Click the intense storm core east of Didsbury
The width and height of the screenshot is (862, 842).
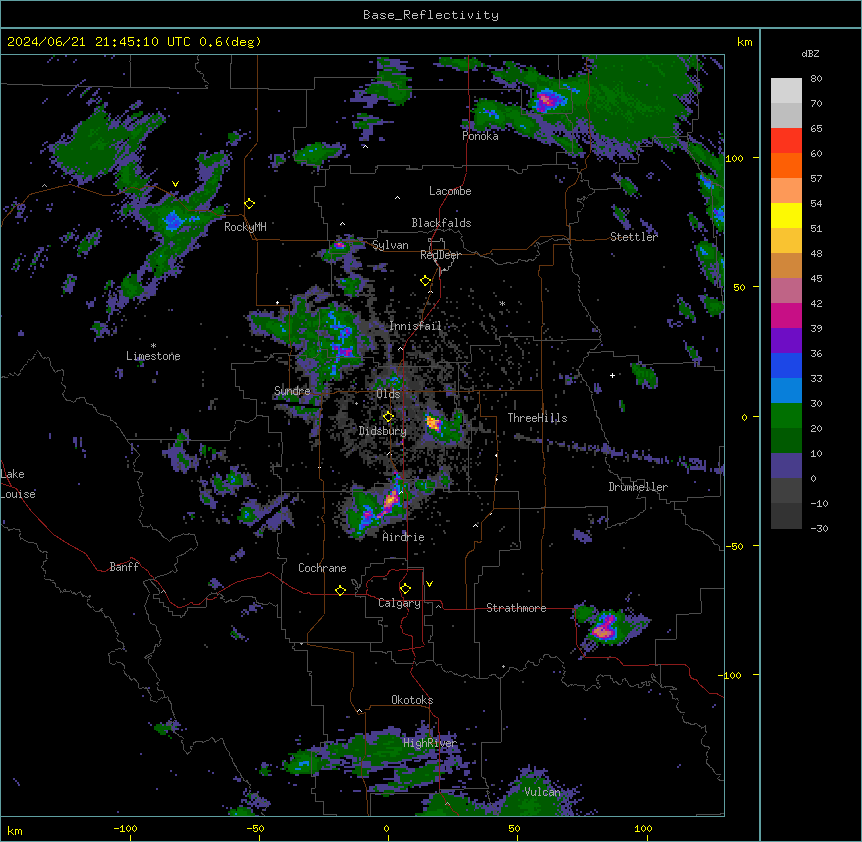click(x=434, y=423)
